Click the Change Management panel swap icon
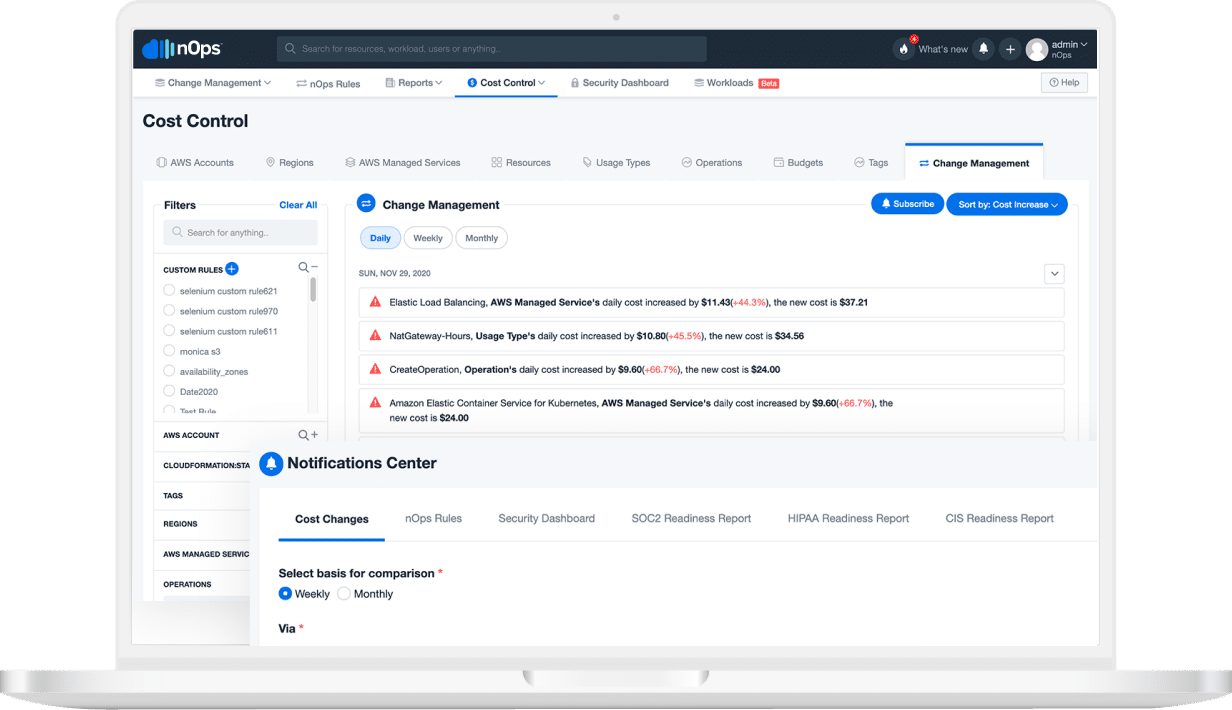 pos(366,204)
